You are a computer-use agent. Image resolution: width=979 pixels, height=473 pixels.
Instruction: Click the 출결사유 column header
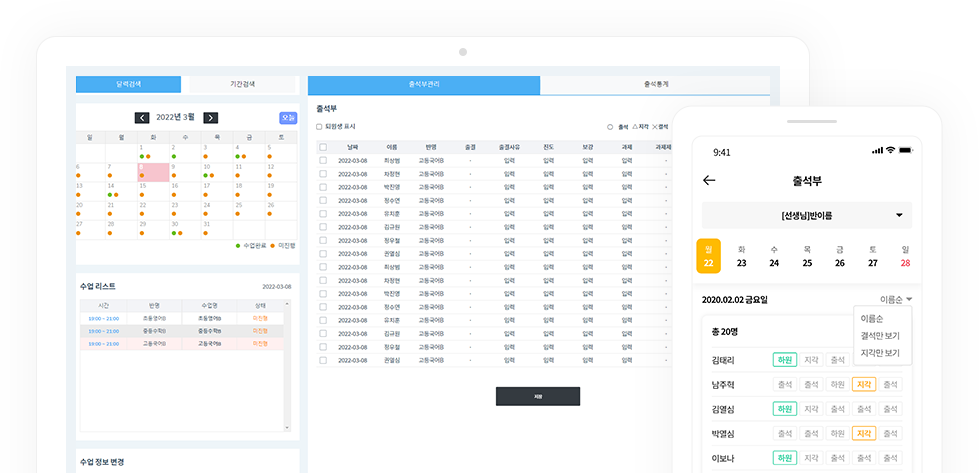point(509,147)
